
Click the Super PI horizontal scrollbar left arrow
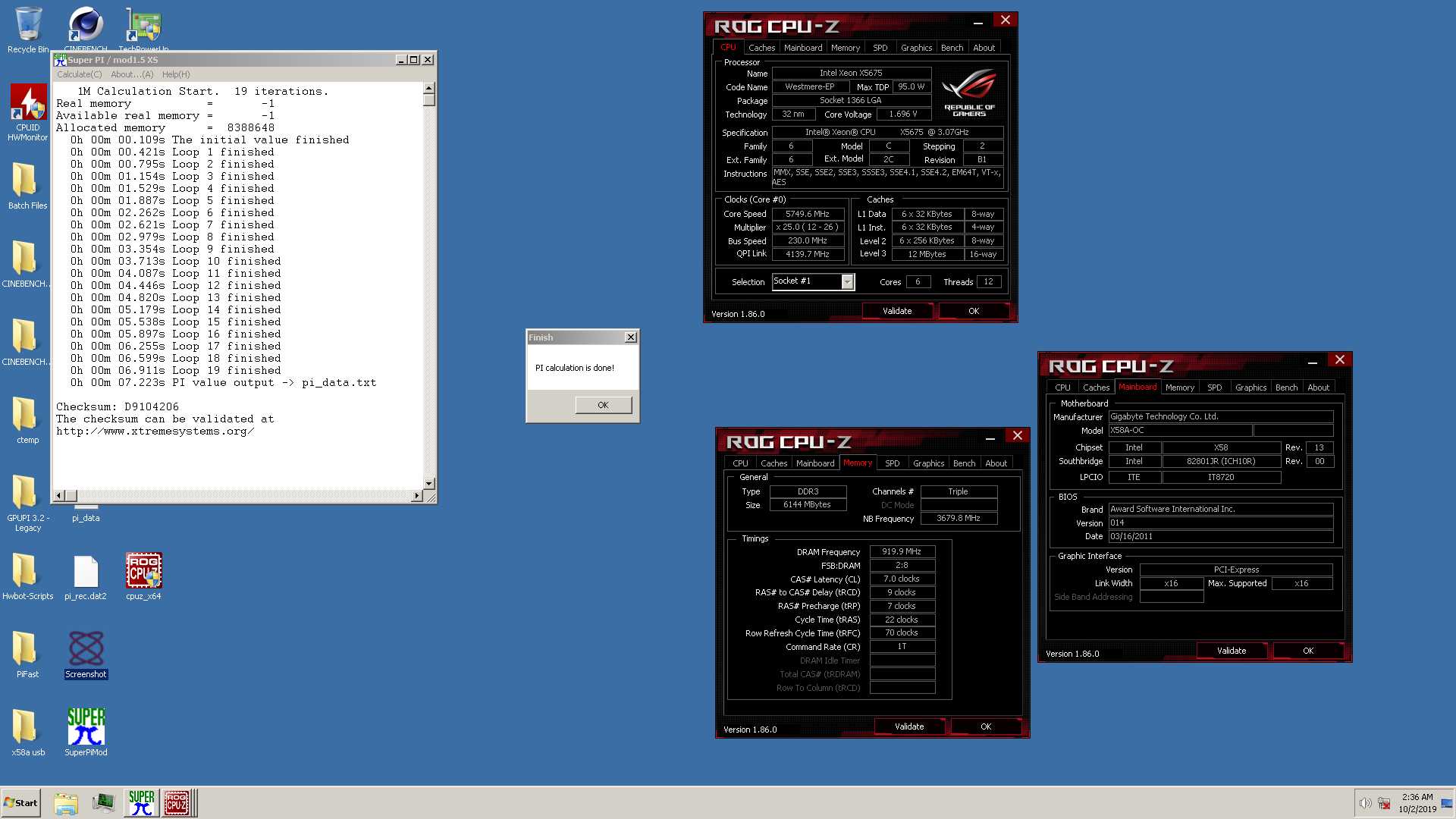coord(59,496)
